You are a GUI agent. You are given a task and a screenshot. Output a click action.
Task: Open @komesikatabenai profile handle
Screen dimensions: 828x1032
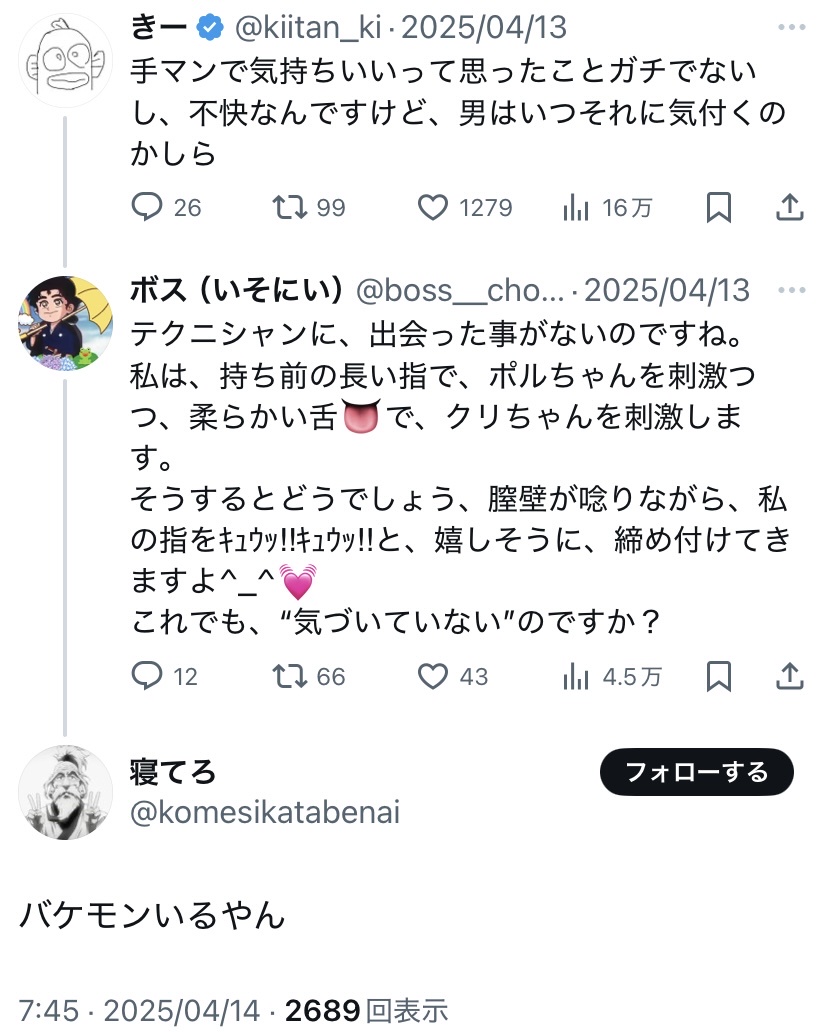265,813
